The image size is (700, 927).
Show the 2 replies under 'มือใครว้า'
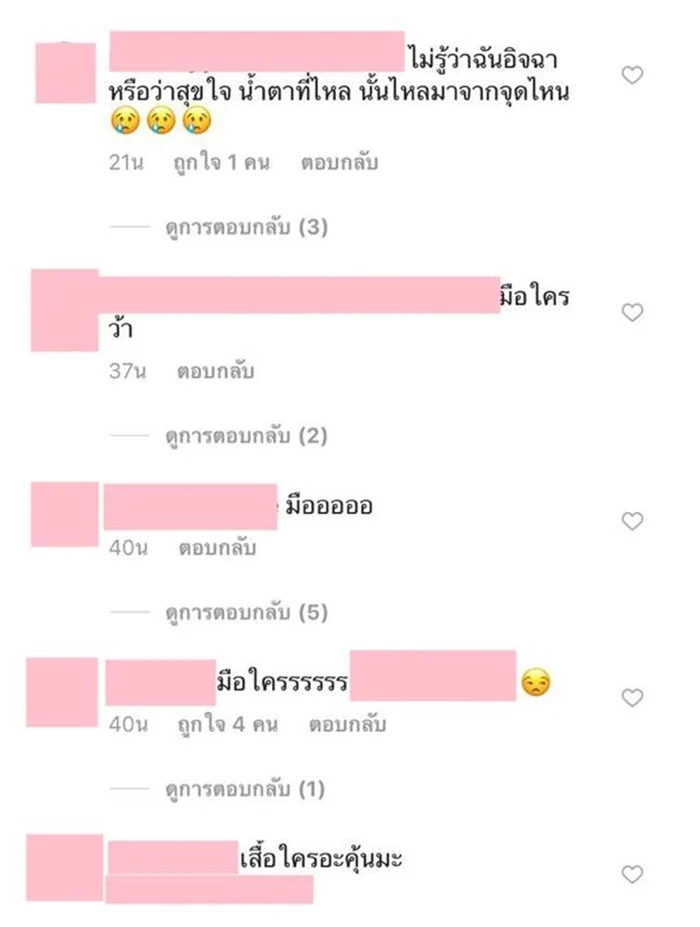247,436
